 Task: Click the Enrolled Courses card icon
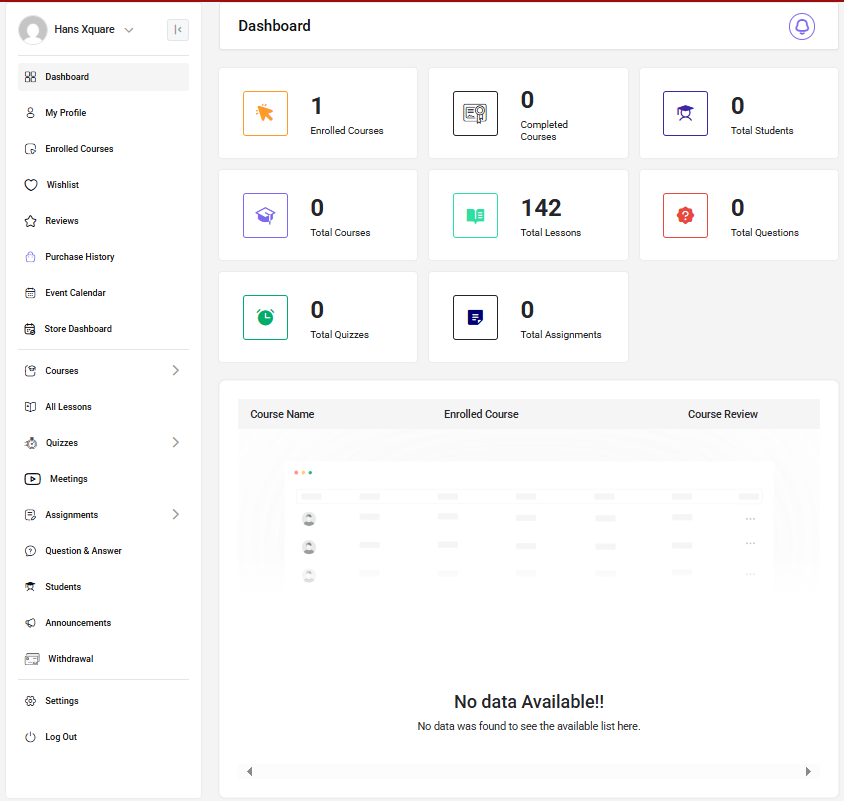click(265, 113)
